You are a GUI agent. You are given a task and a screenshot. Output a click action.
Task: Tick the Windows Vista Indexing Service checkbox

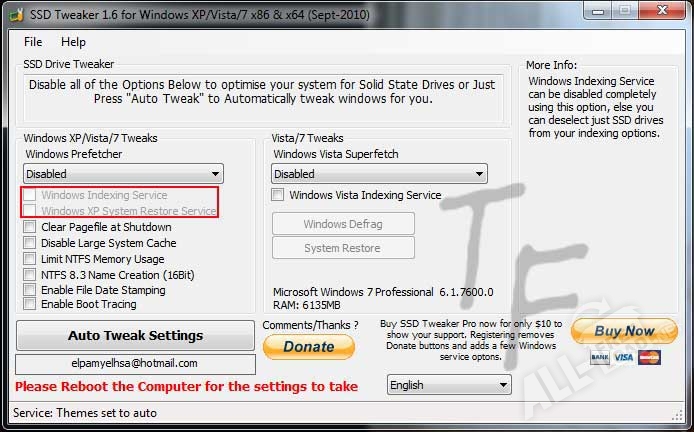click(x=279, y=195)
